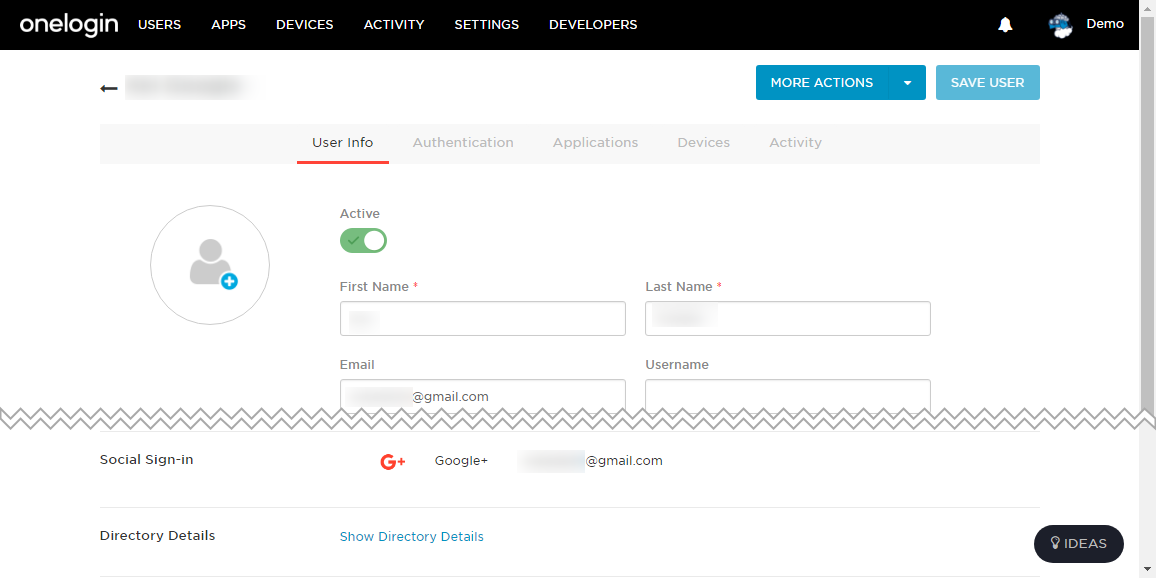Expand the More Actions dropdown arrow
The width and height of the screenshot is (1156, 578).
pos(908,83)
